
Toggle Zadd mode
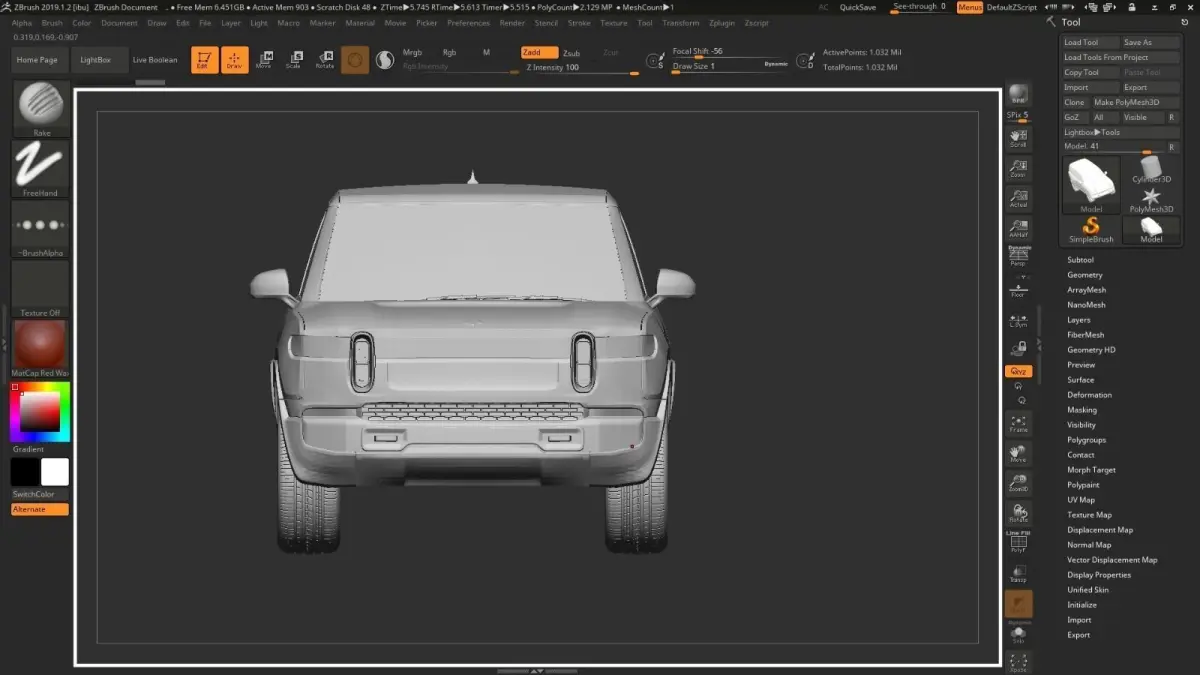pyautogui.click(x=539, y=53)
